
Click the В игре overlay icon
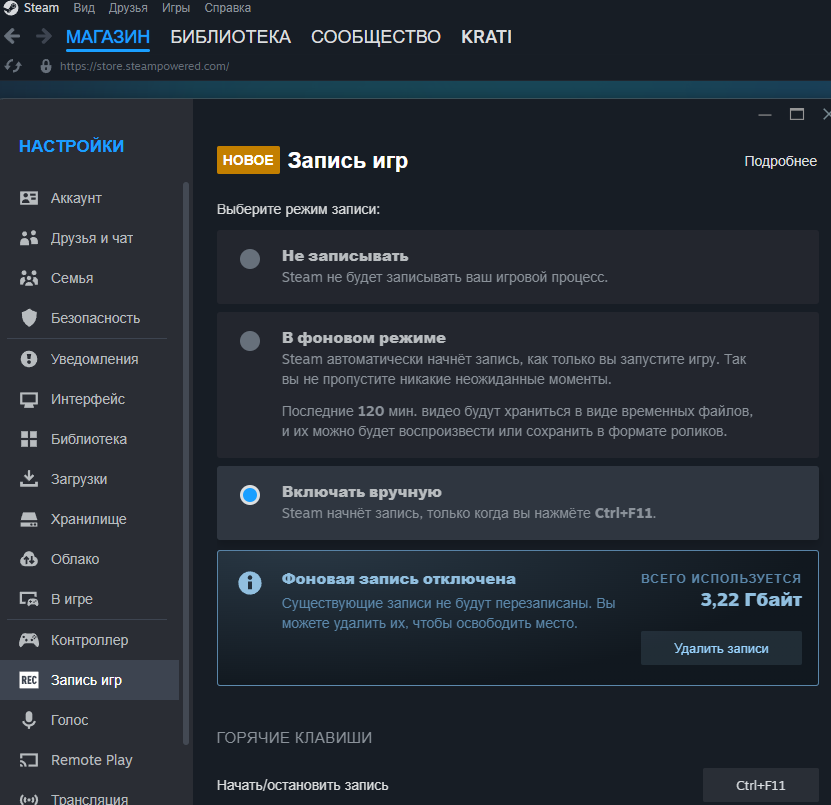pyautogui.click(x=29, y=599)
